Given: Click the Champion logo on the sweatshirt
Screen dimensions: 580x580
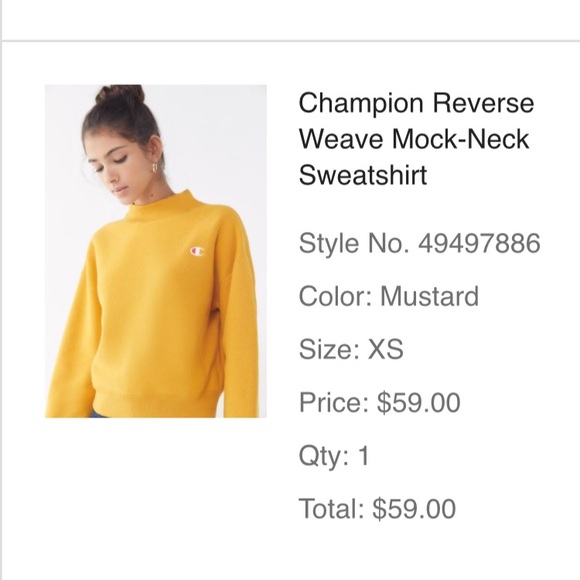Looking at the screenshot, I should click(x=197, y=251).
